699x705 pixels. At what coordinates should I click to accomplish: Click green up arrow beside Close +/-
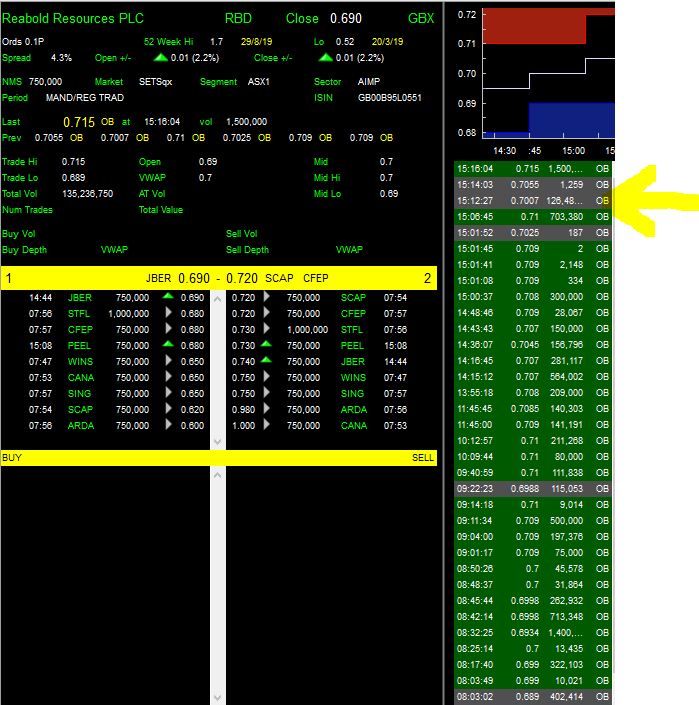325,58
